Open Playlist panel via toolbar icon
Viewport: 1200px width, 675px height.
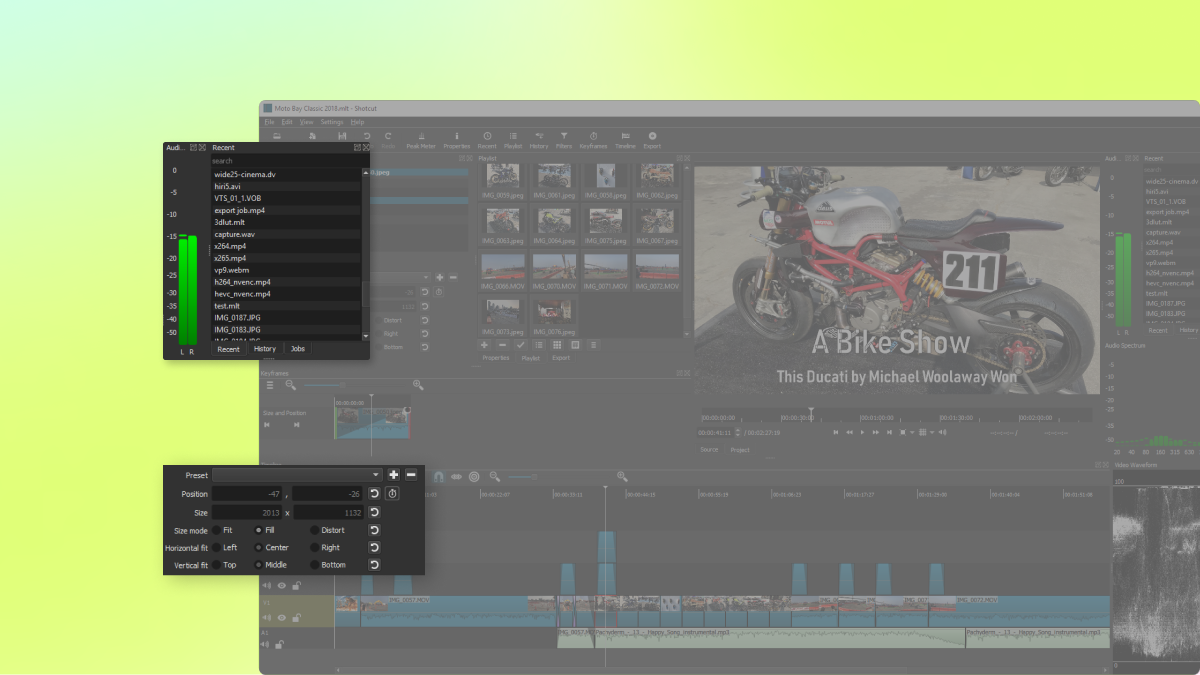point(513,139)
